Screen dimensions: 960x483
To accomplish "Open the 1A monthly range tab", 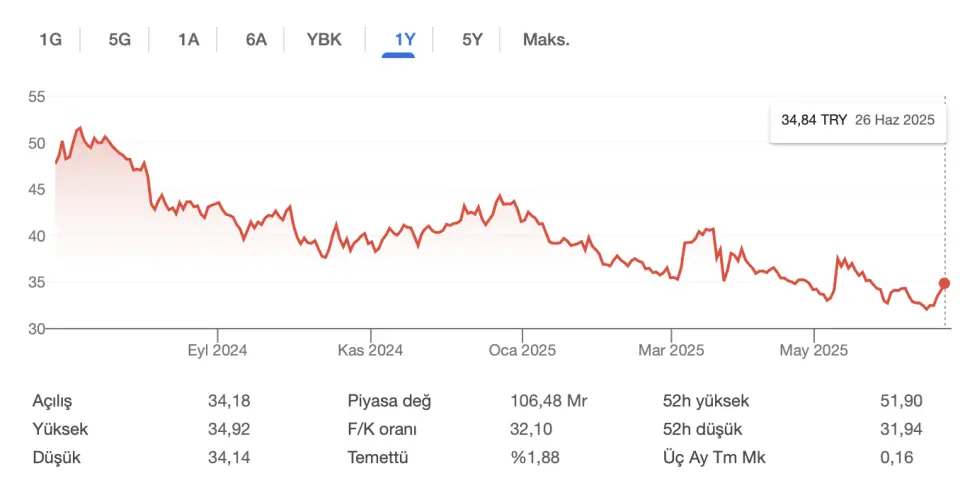I will click(189, 40).
